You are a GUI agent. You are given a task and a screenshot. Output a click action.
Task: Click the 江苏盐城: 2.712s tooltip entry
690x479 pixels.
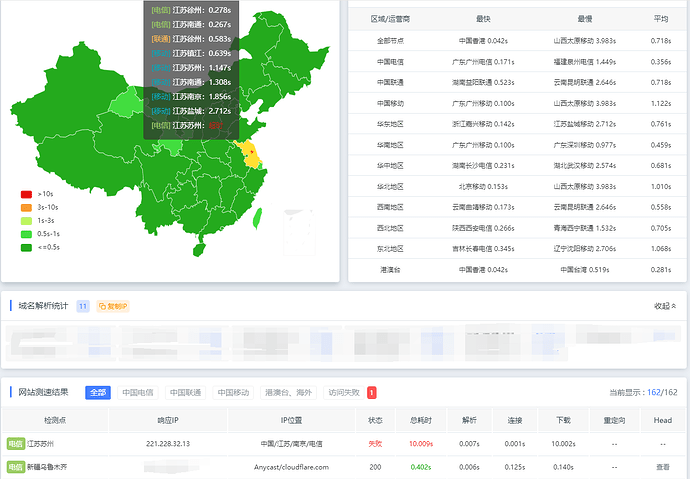pos(191,111)
